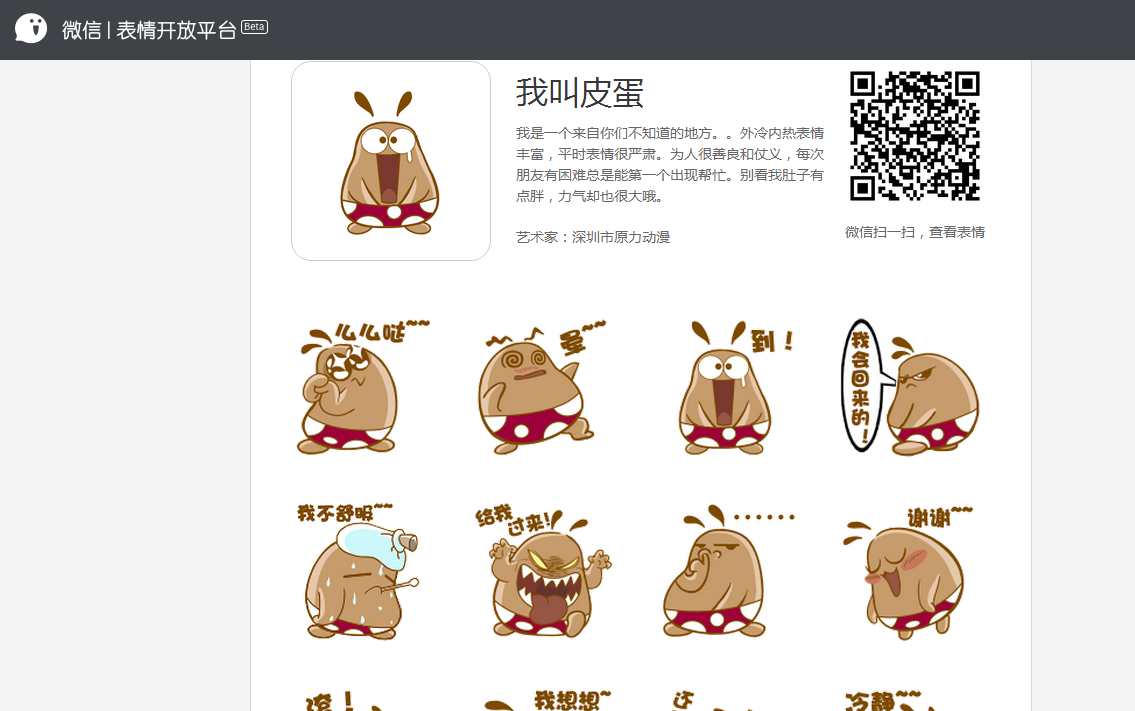Click the description paragraph starting 我是一个来自
The image size is (1135, 711).
pyautogui.click(x=670, y=164)
